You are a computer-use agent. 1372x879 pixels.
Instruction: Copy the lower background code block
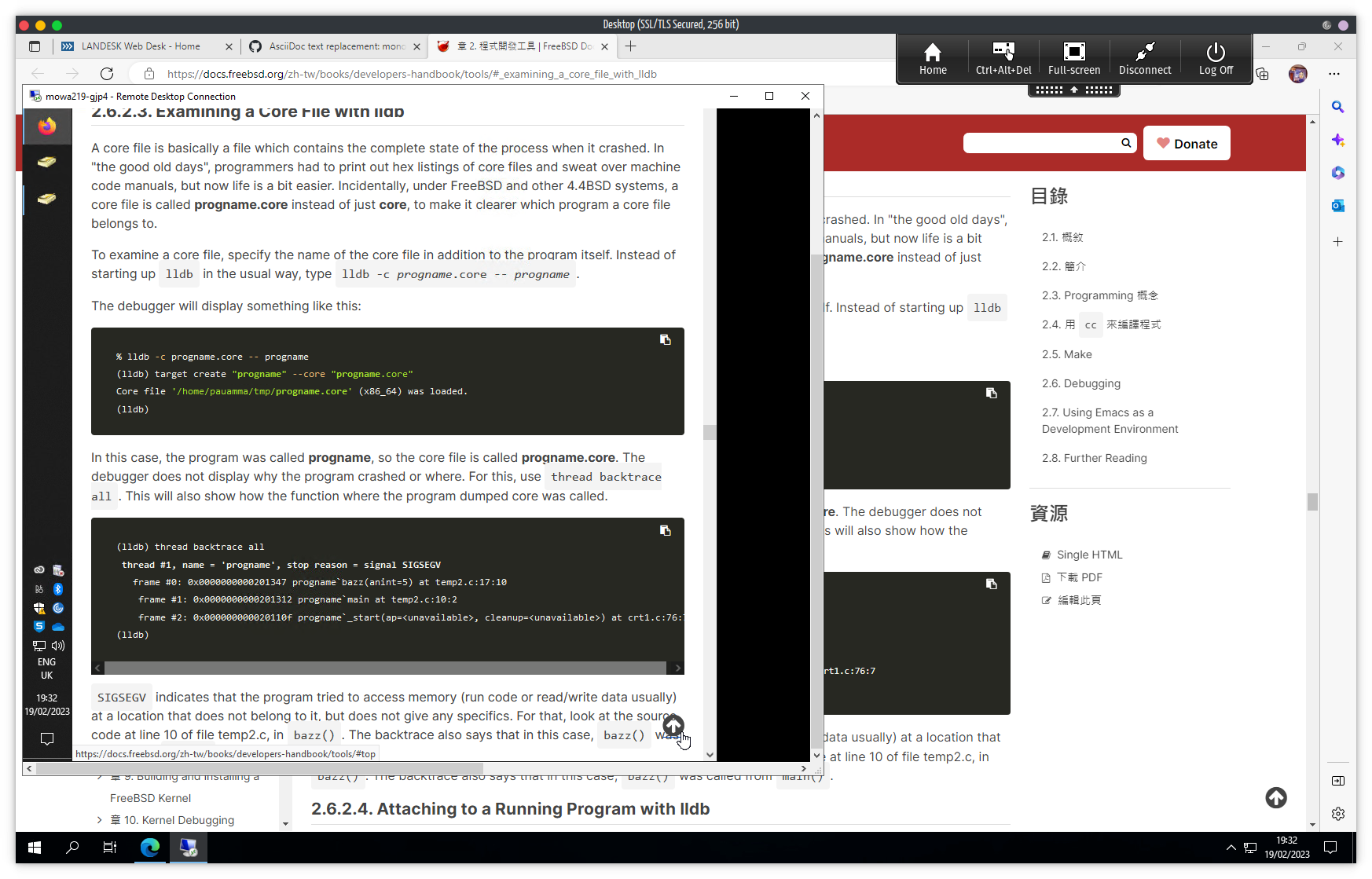click(x=992, y=584)
